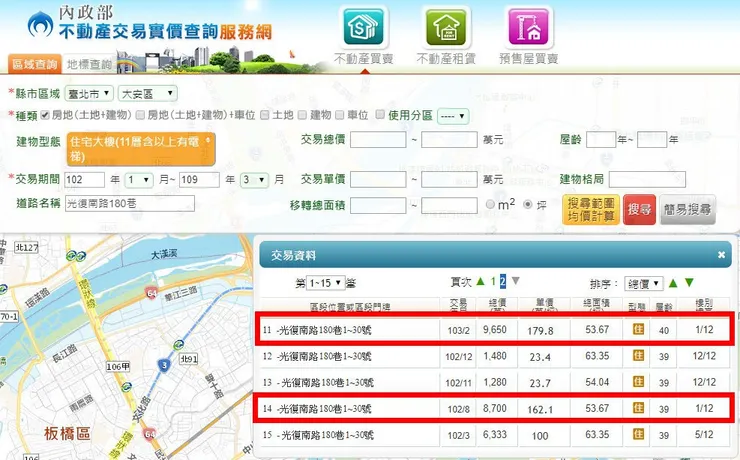The image size is (740, 460).
Task: Check the 使用分區 checkbox
Action: pos(380,114)
